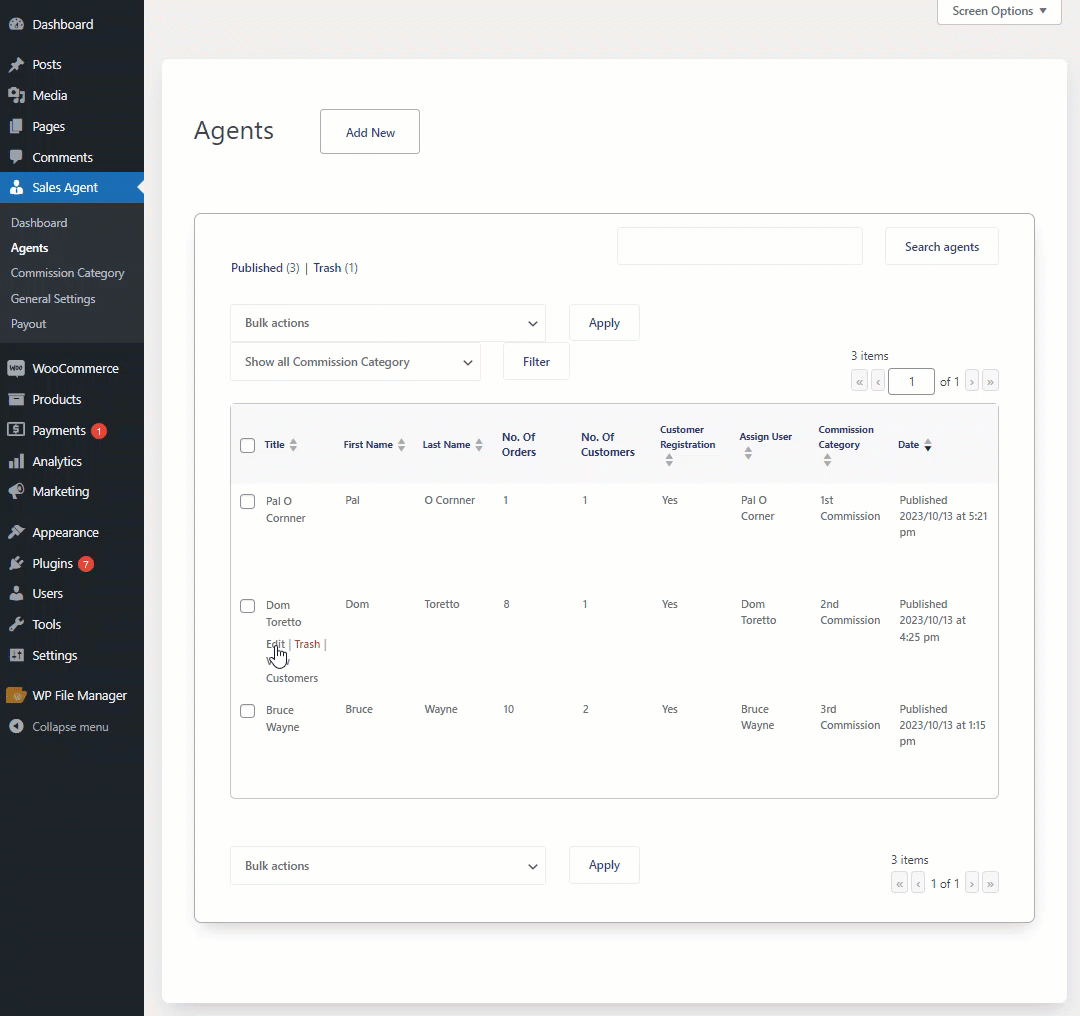Click the Plugins plug icon
1080x1016 pixels.
tap(17, 563)
